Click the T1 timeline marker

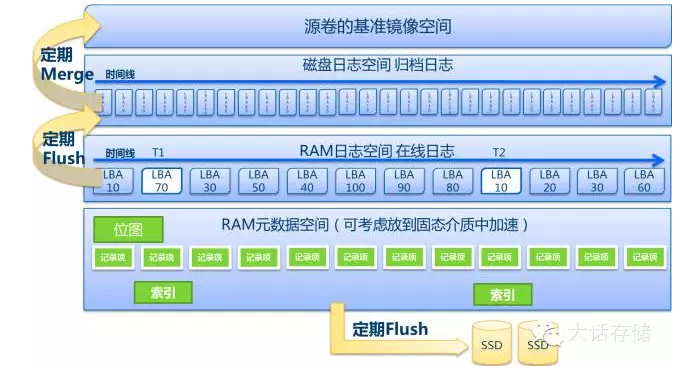pyautogui.click(x=158, y=152)
